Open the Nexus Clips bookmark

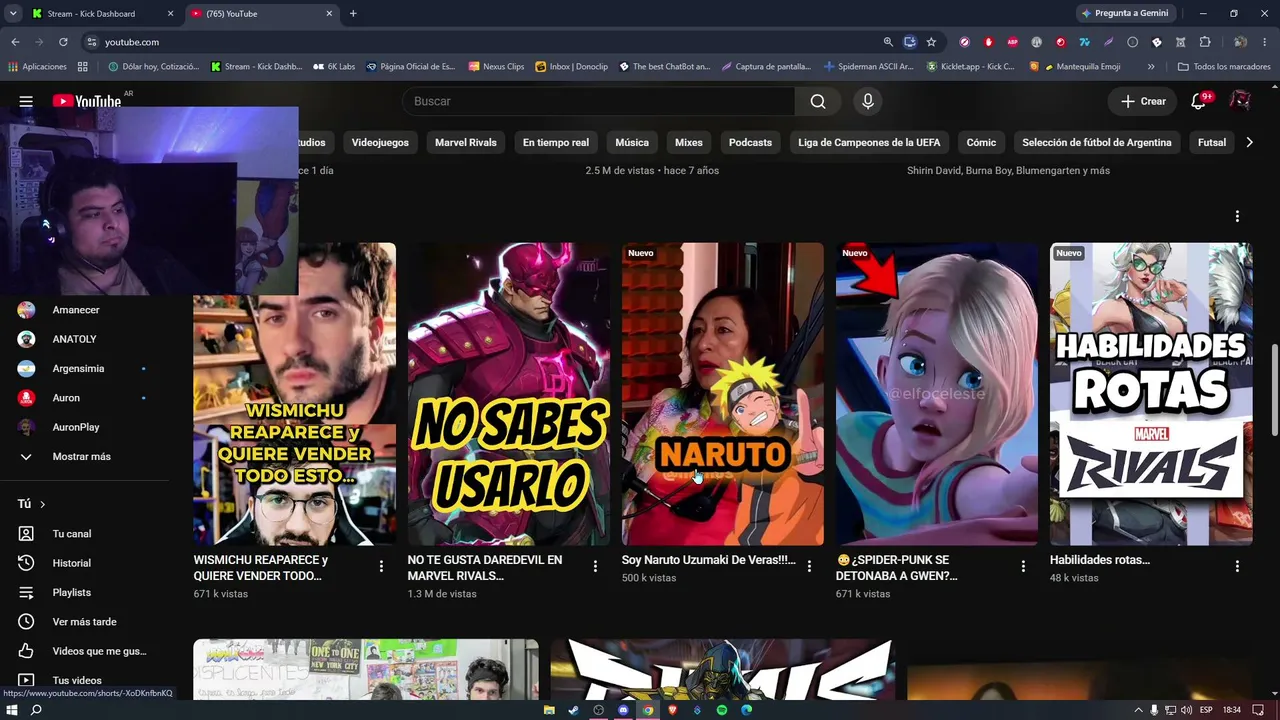(x=496, y=67)
